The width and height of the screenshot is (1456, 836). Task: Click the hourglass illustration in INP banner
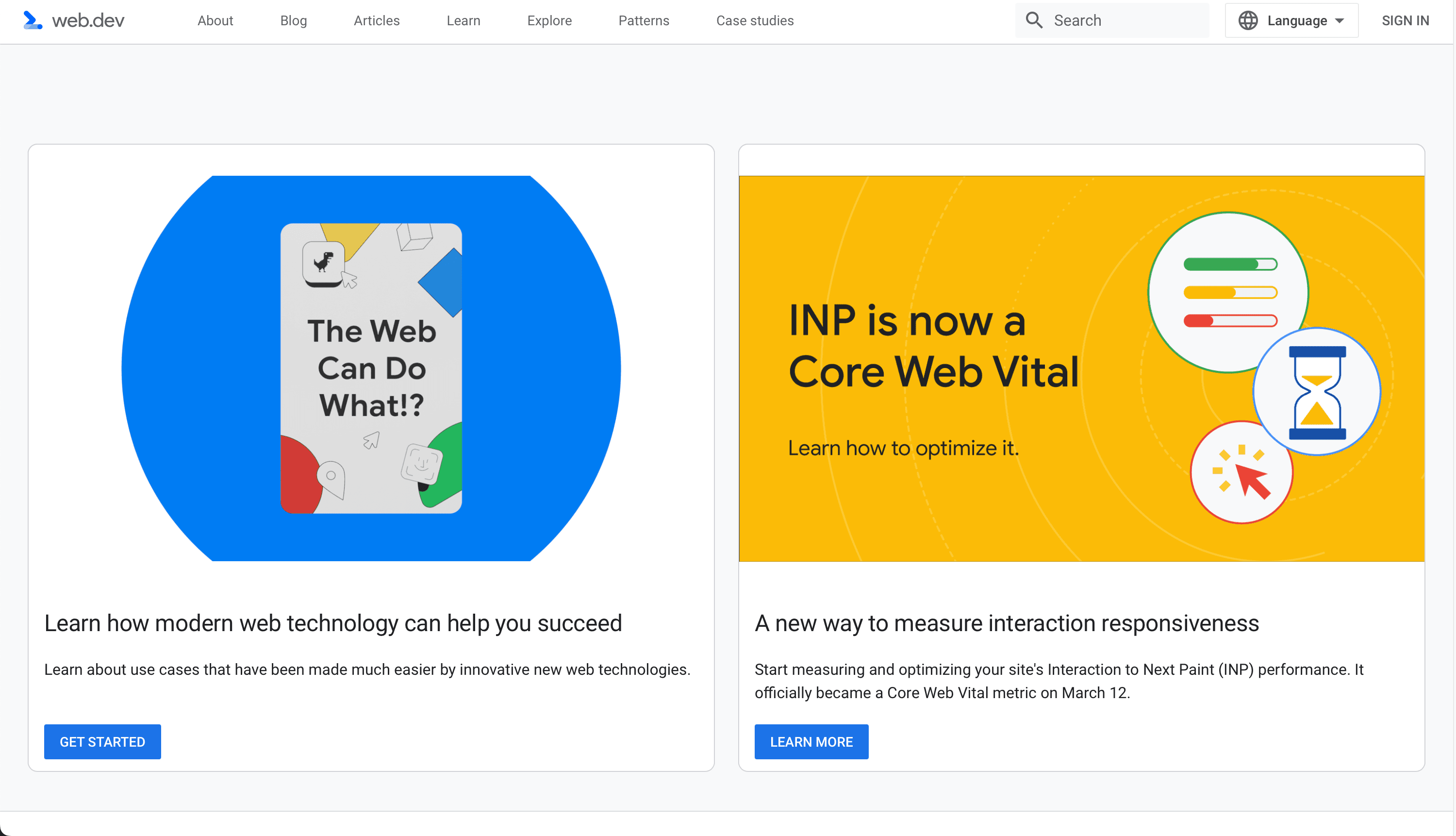[1317, 392]
